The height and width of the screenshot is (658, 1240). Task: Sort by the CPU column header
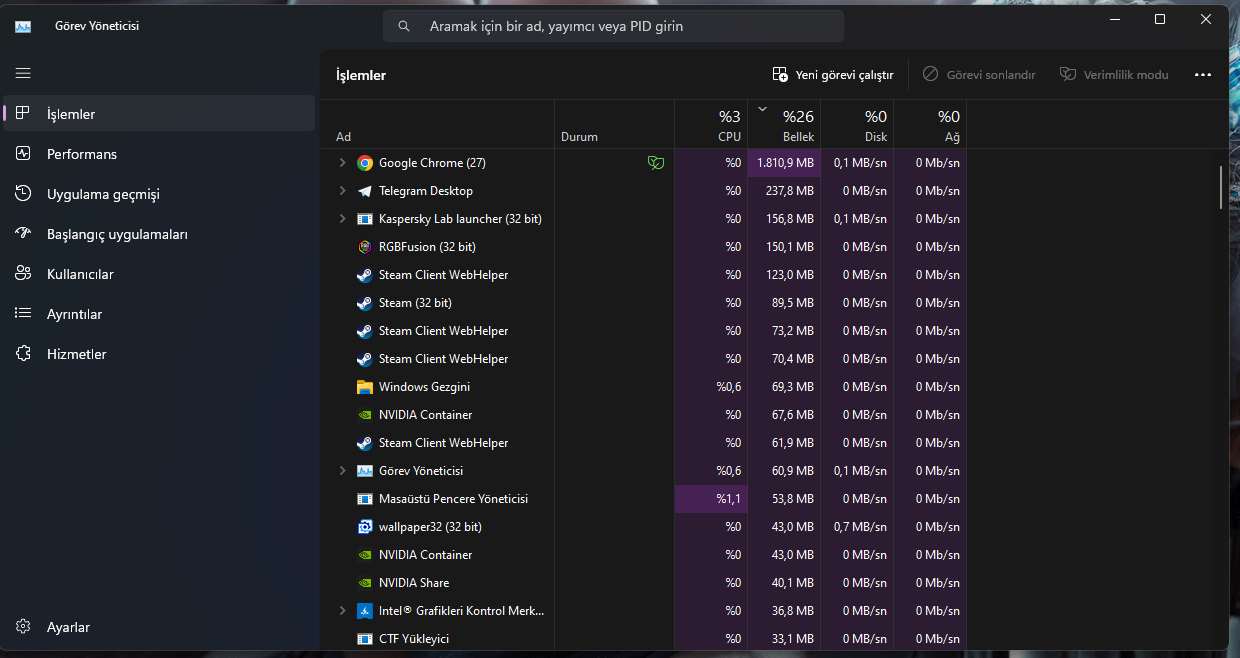tap(710, 124)
